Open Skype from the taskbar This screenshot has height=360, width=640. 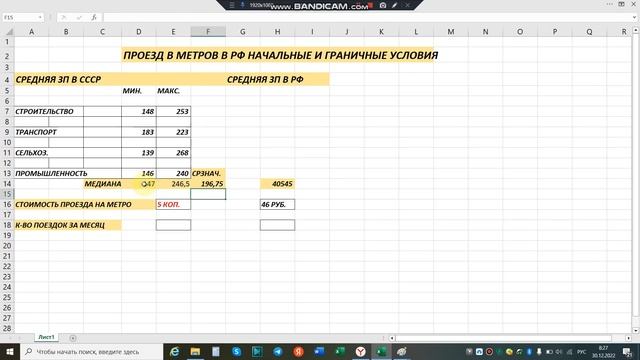tap(236, 351)
